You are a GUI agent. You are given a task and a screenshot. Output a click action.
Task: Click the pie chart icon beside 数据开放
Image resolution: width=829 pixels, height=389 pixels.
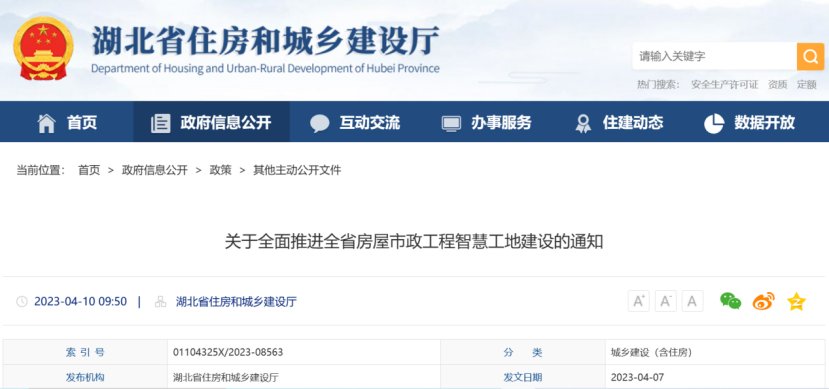tap(714, 123)
